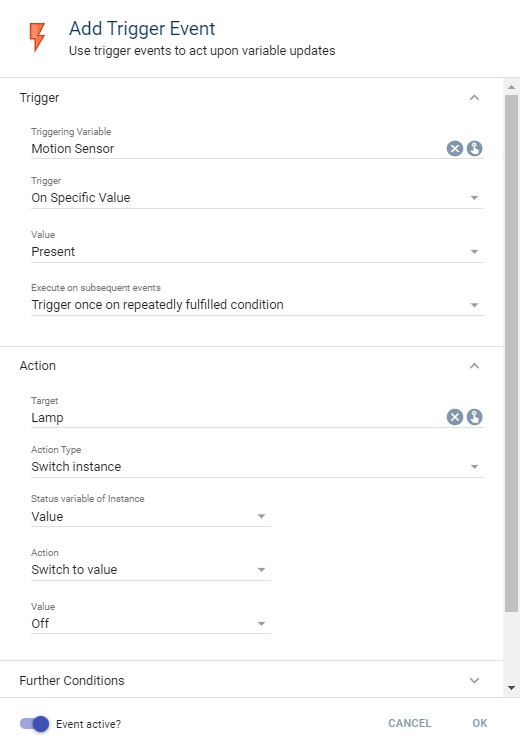
Task: Open the Switch to value dropdown
Action: pos(151,570)
